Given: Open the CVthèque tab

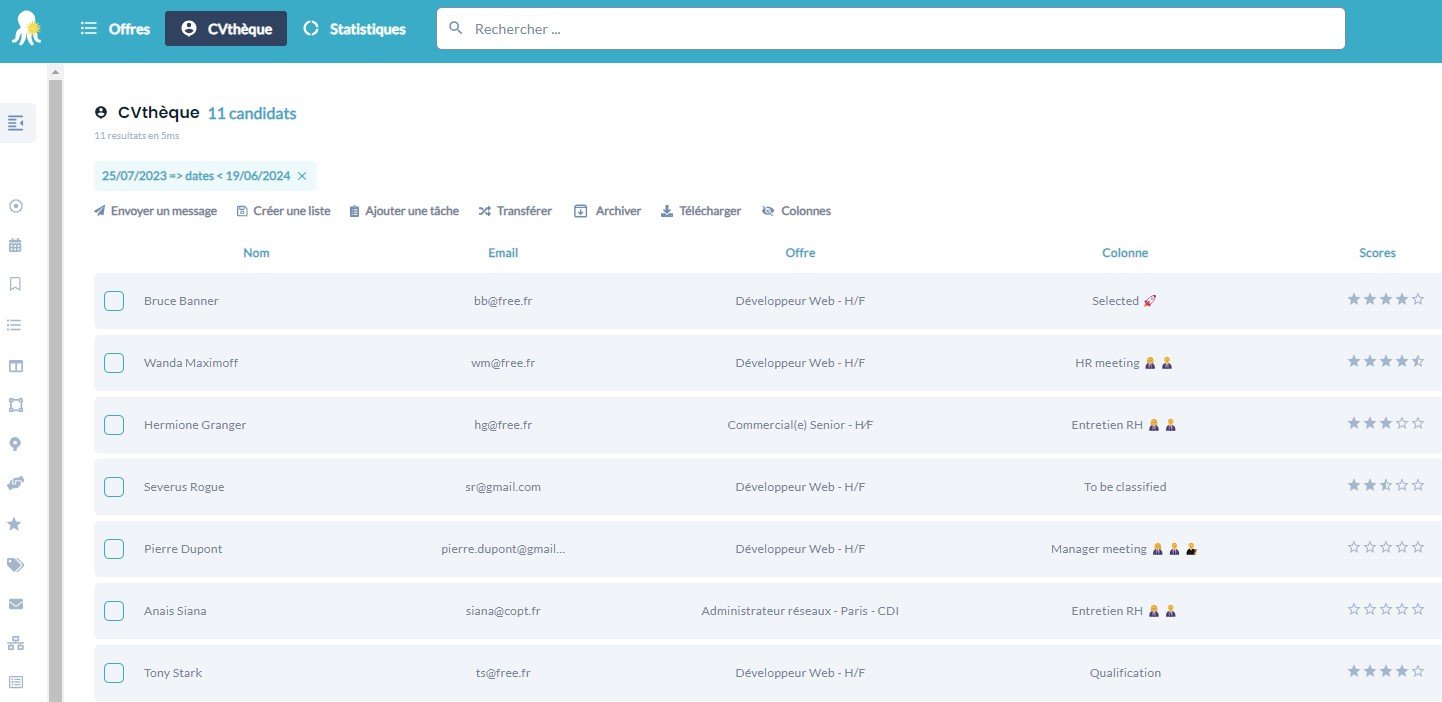Looking at the screenshot, I should point(226,29).
